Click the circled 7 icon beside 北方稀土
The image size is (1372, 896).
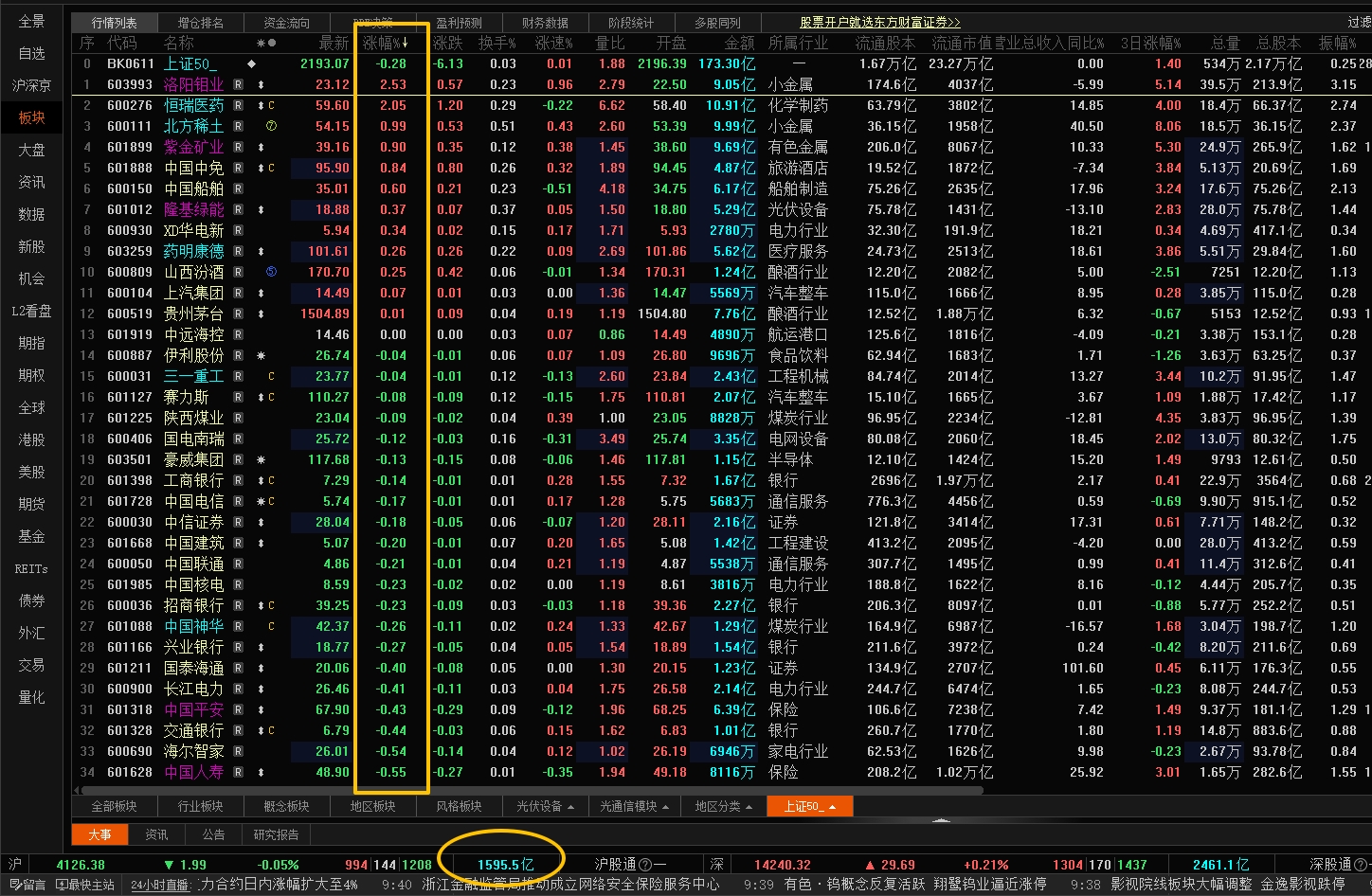(272, 126)
